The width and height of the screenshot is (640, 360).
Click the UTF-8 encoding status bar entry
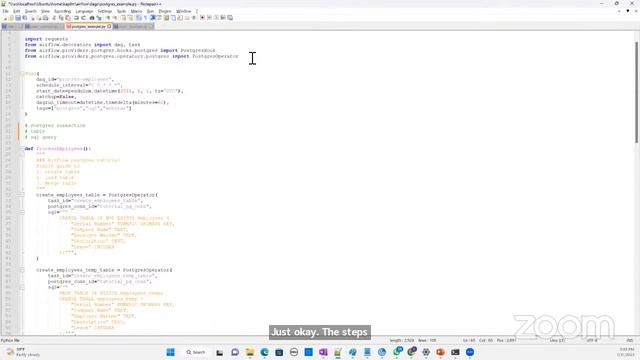(x=592, y=340)
